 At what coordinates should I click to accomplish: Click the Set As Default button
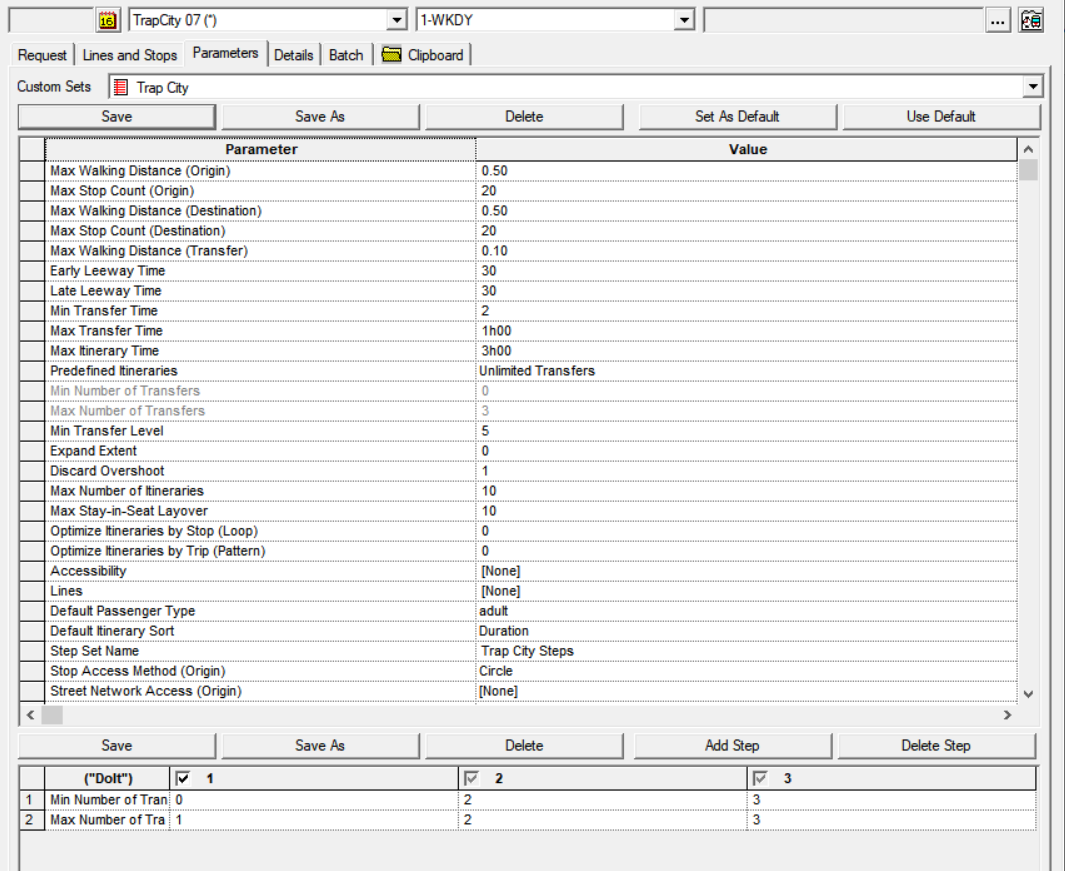(737, 116)
